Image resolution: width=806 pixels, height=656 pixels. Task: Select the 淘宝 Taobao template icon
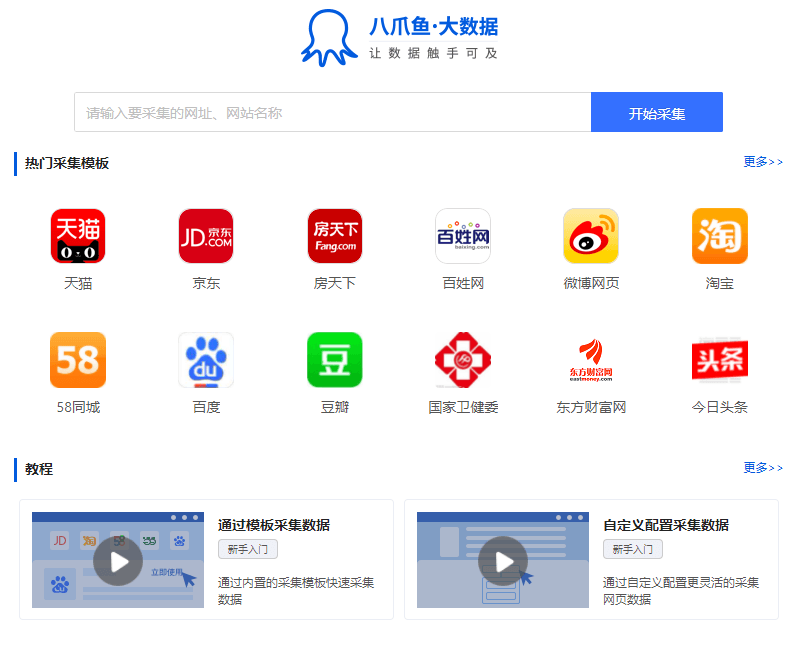pos(720,236)
